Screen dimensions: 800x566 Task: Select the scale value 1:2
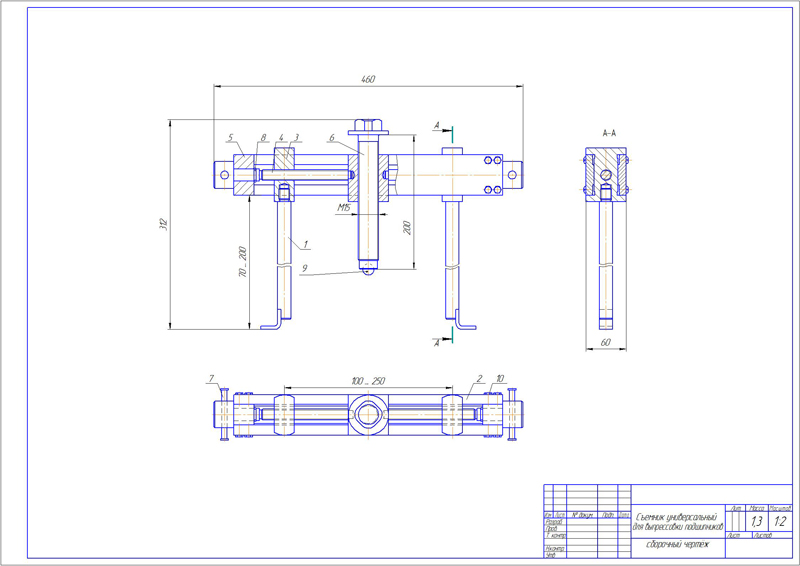click(x=780, y=522)
